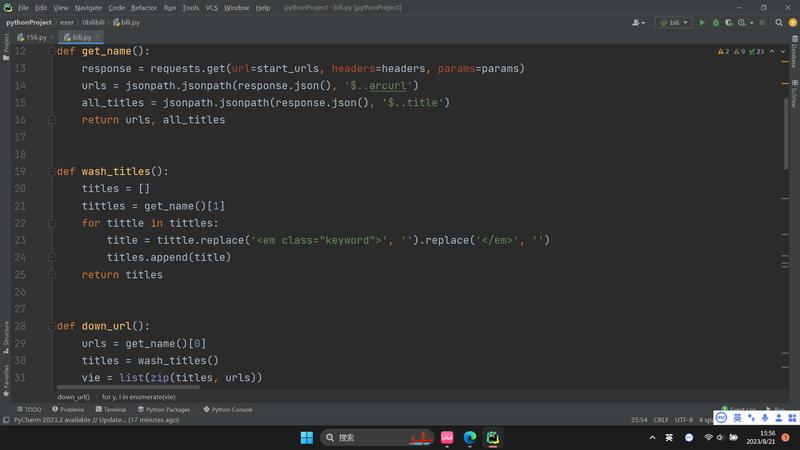Open the bilibili app on the taskbar
This screenshot has height=450, width=800.
(447, 438)
